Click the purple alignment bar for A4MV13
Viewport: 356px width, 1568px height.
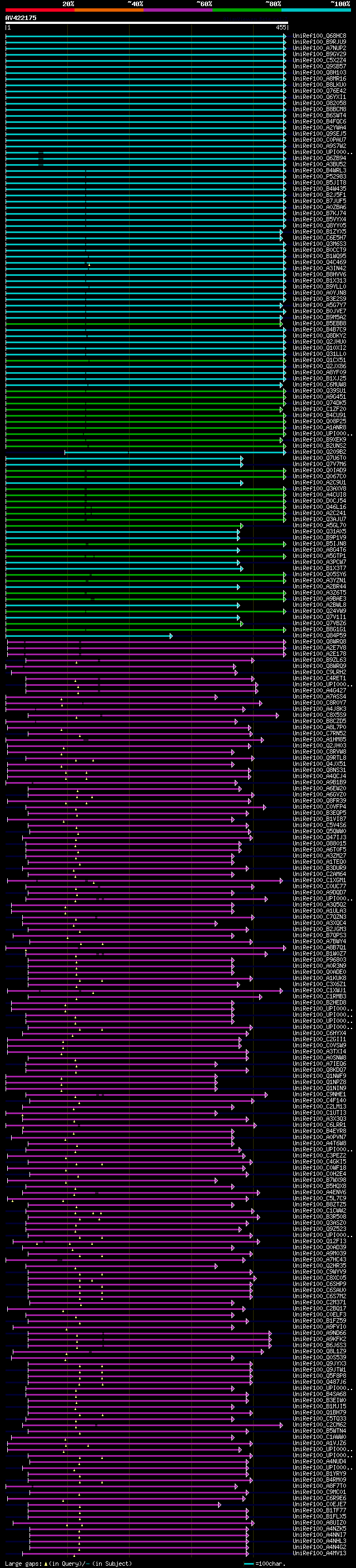coord(136,1554)
